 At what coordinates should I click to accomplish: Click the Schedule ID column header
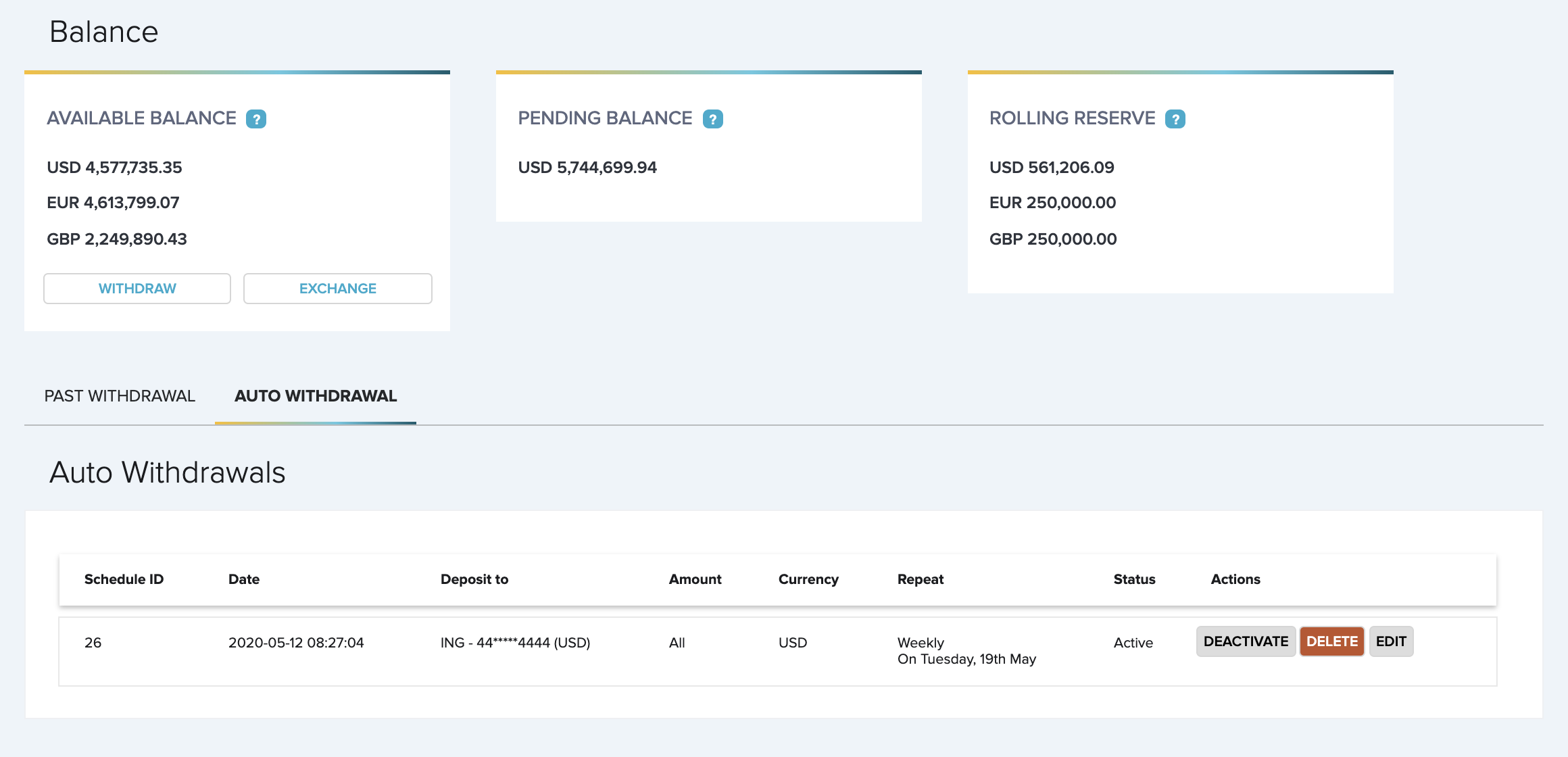click(124, 579)
